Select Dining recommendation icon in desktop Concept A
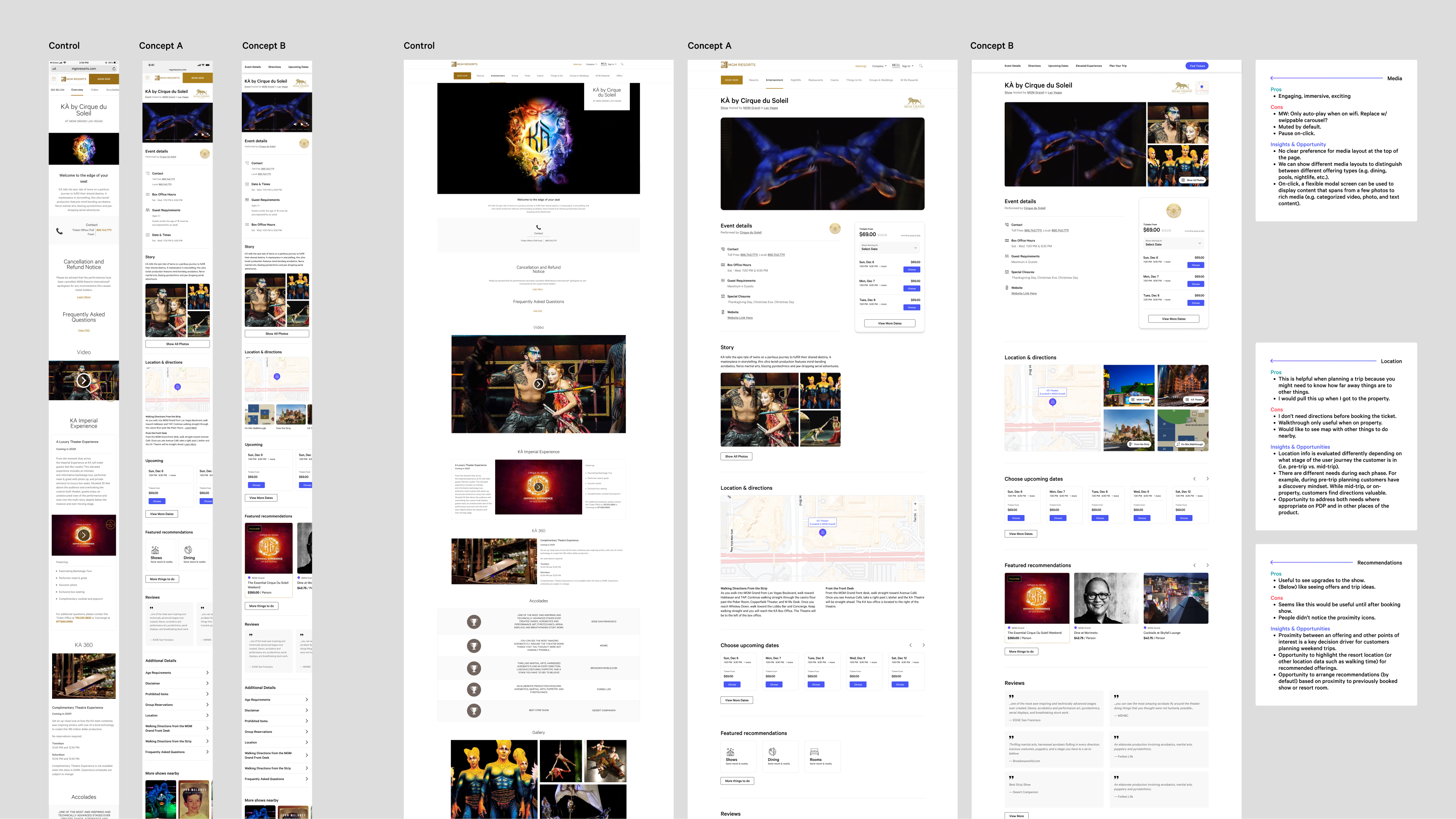The image size is (1456, 819). [x=772, y=752]
